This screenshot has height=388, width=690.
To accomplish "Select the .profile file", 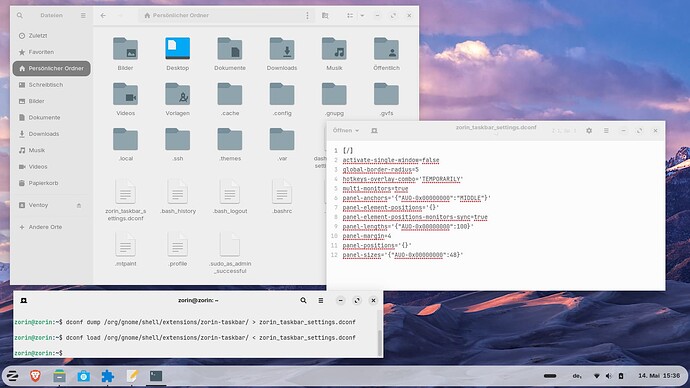I will 178,245.
